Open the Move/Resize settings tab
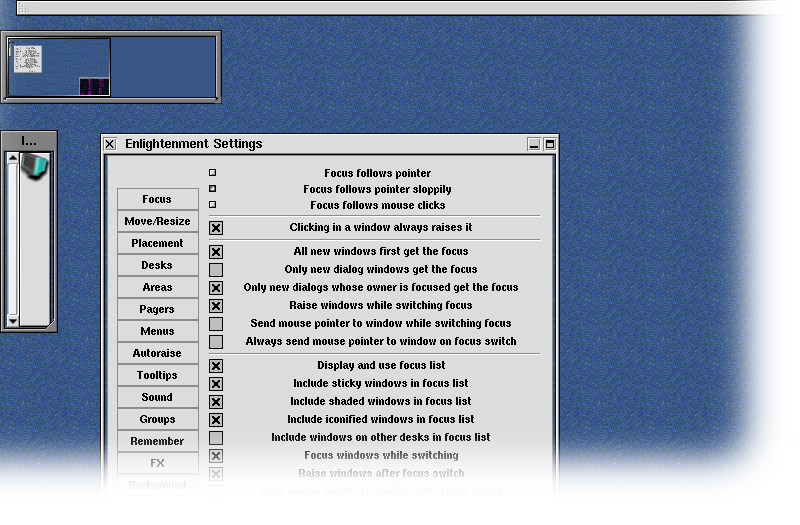 pyautogui.click(x=157, y=221)
